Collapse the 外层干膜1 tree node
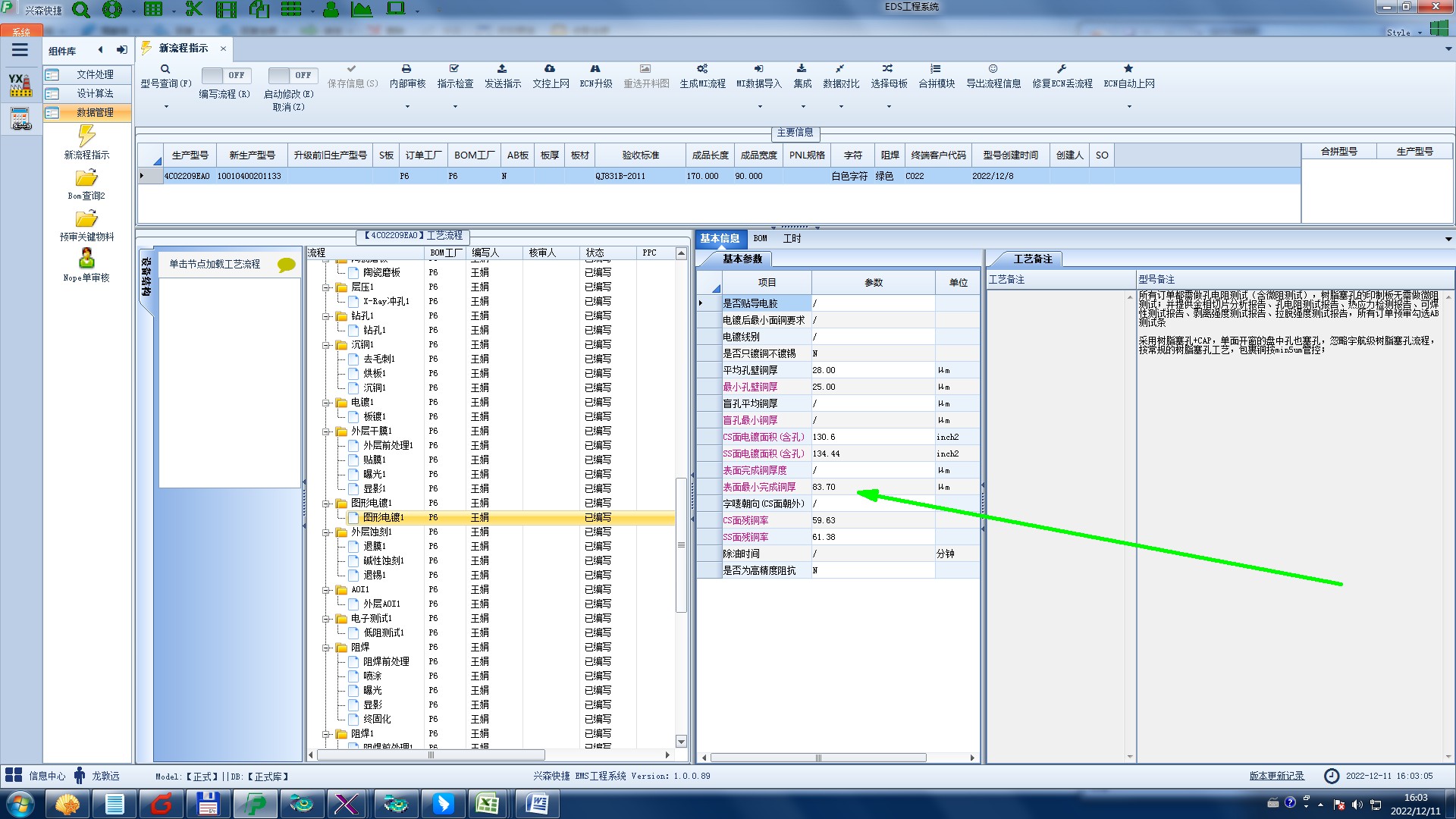1456x819 pixels. click(326, 431)
